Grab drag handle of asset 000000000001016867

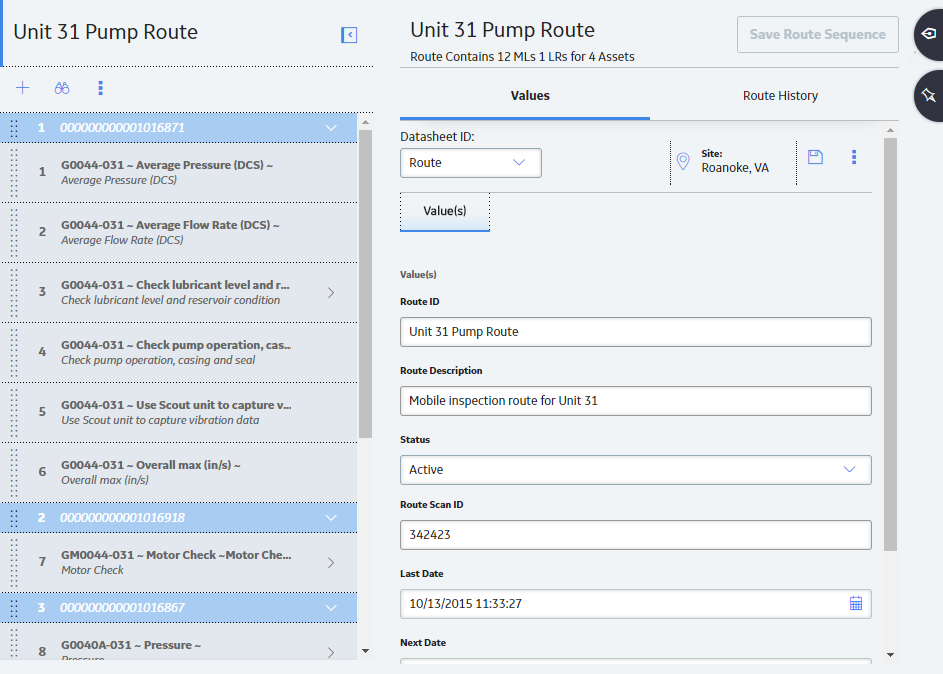(x=14, y=607)
